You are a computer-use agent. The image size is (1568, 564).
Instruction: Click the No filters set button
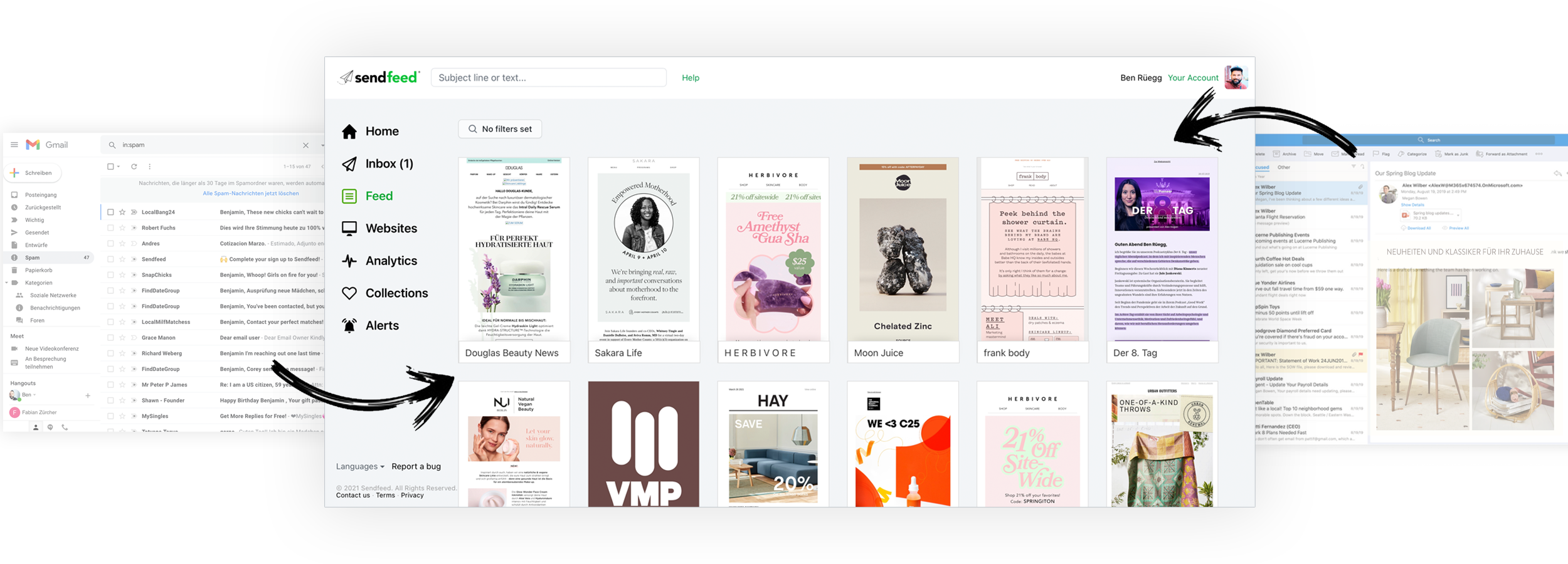point(500,129)
